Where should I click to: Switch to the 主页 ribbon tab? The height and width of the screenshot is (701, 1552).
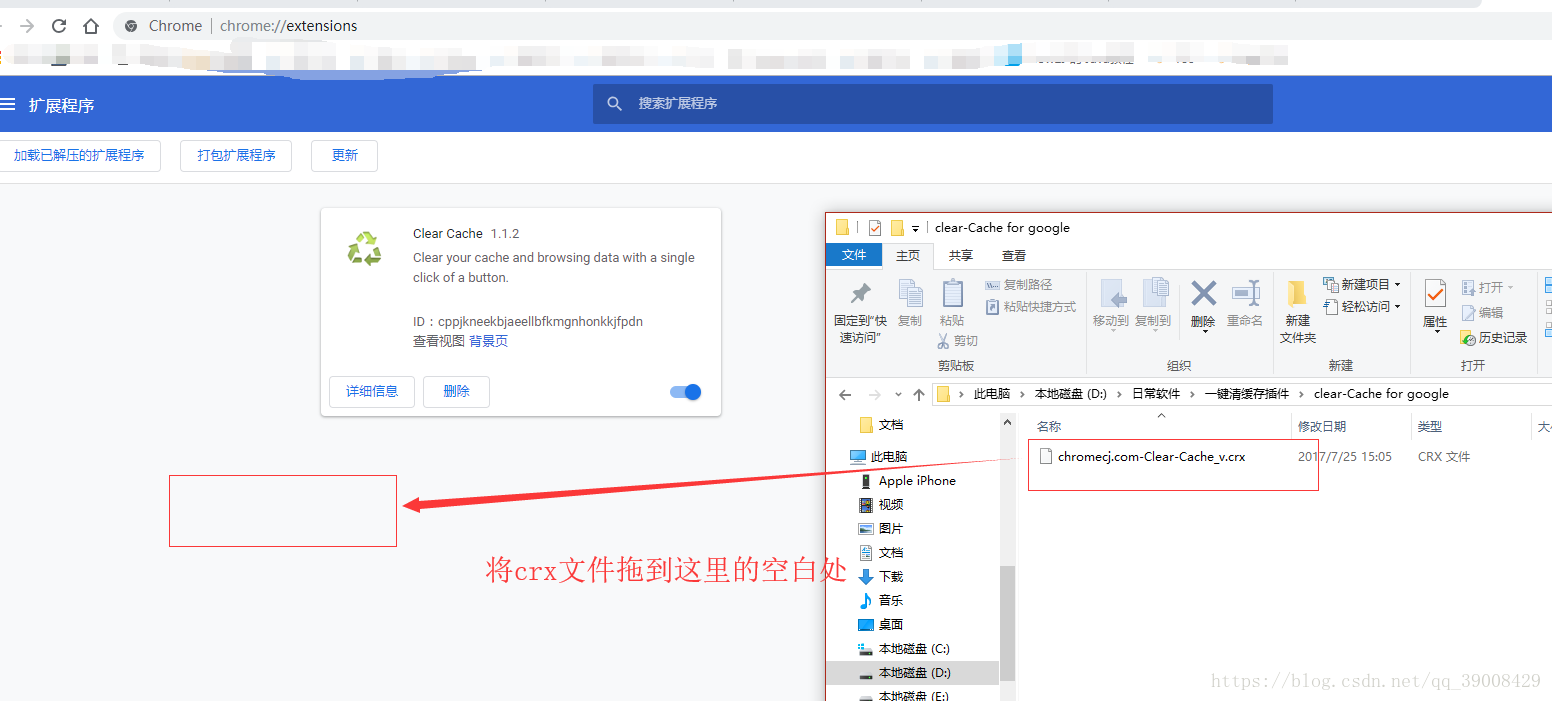(x=908, y=256)
